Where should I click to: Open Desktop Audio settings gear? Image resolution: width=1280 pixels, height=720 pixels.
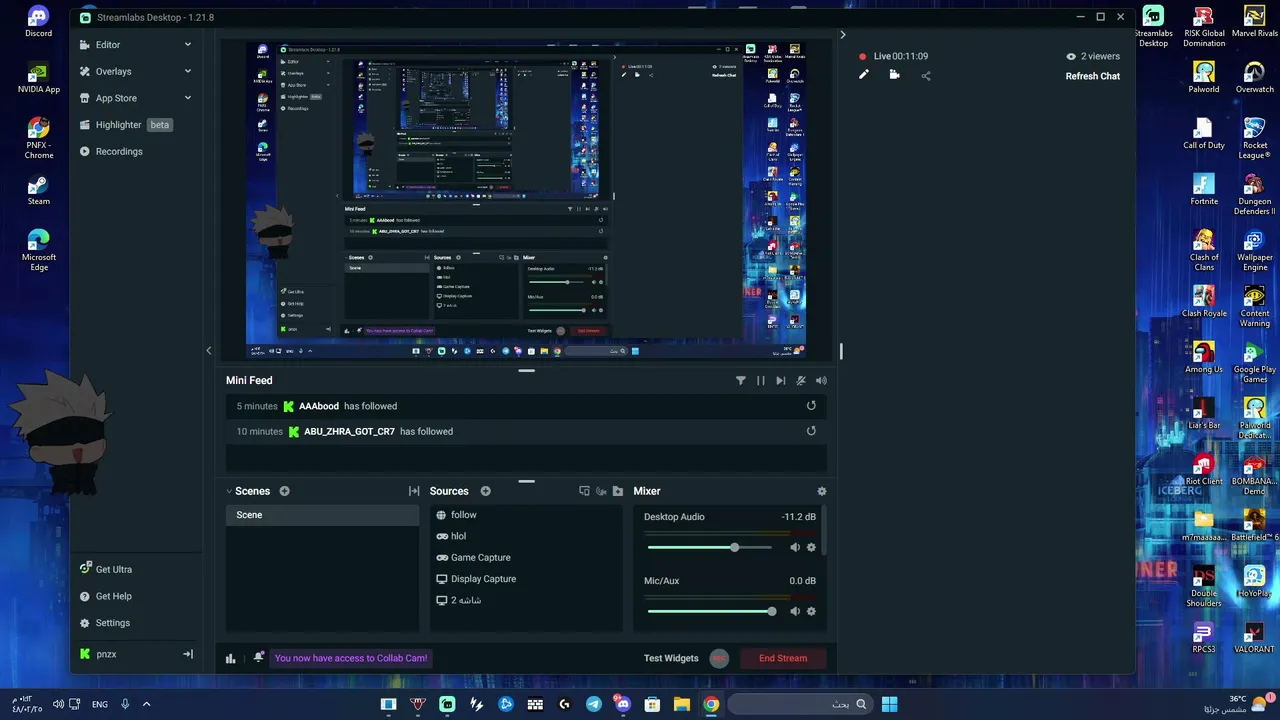811,547
